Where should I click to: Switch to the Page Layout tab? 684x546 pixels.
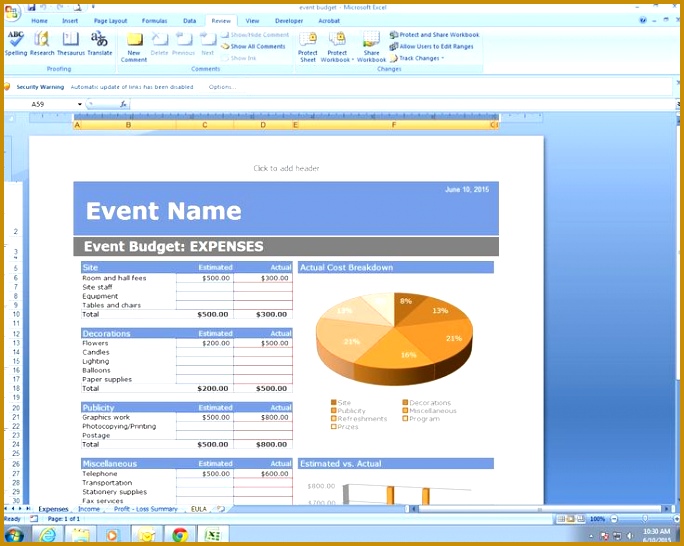point(110,20)
